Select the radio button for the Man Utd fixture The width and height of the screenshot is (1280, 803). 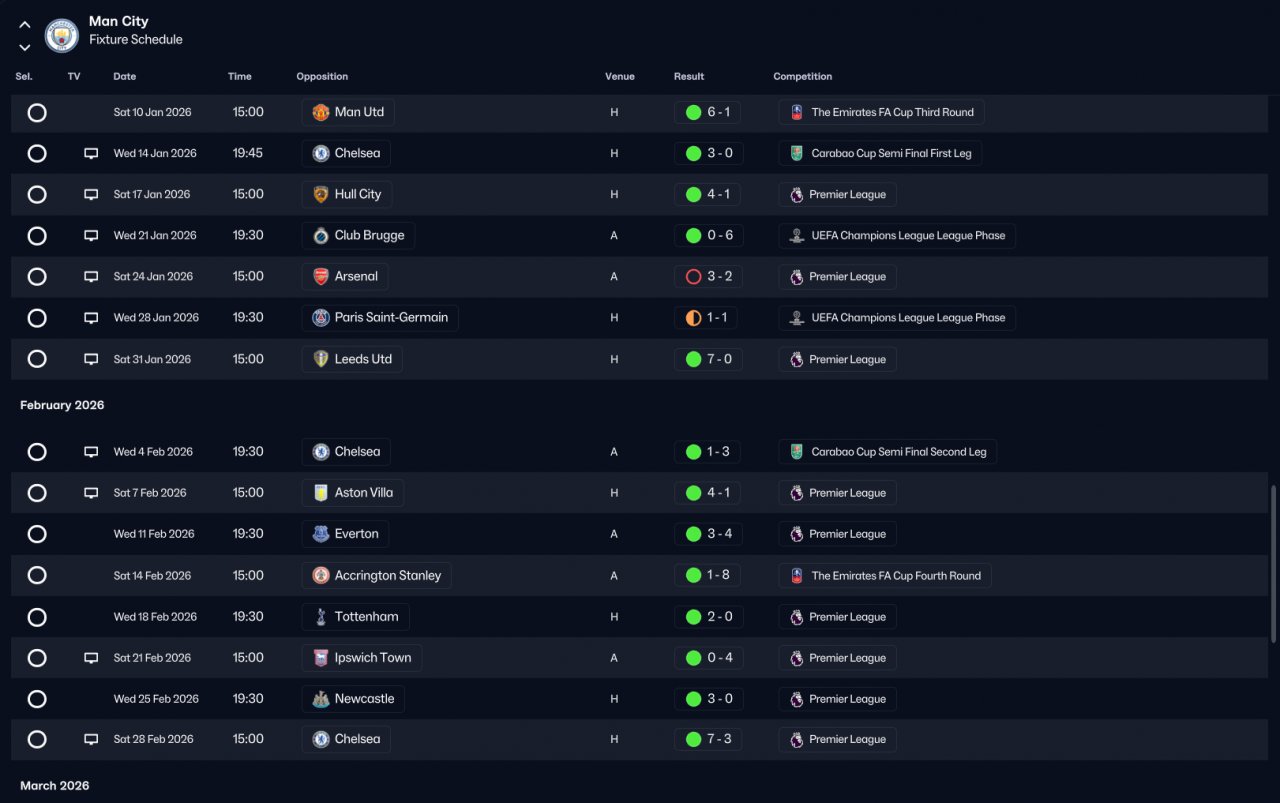37,112
